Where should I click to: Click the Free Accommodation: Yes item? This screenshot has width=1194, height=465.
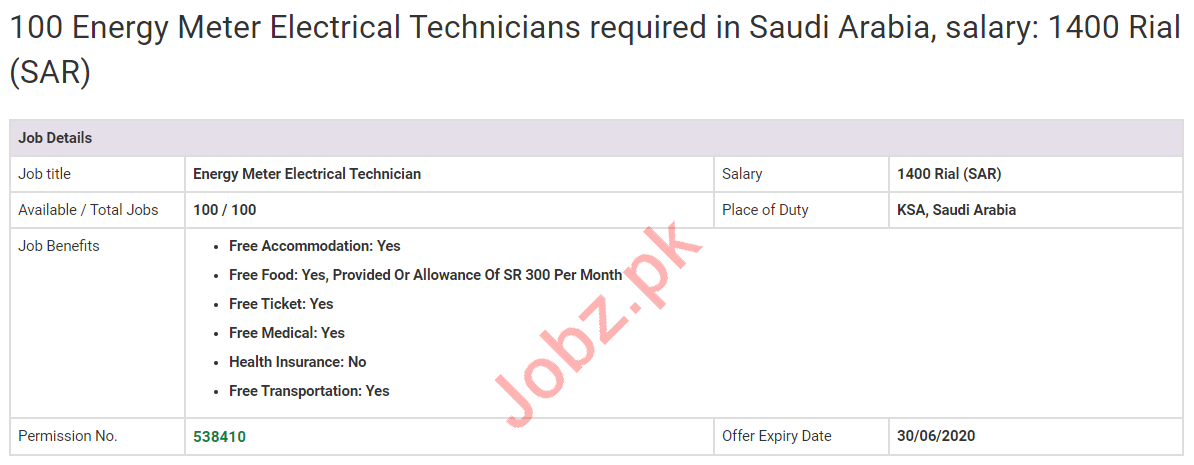click(x=315, y=246)
